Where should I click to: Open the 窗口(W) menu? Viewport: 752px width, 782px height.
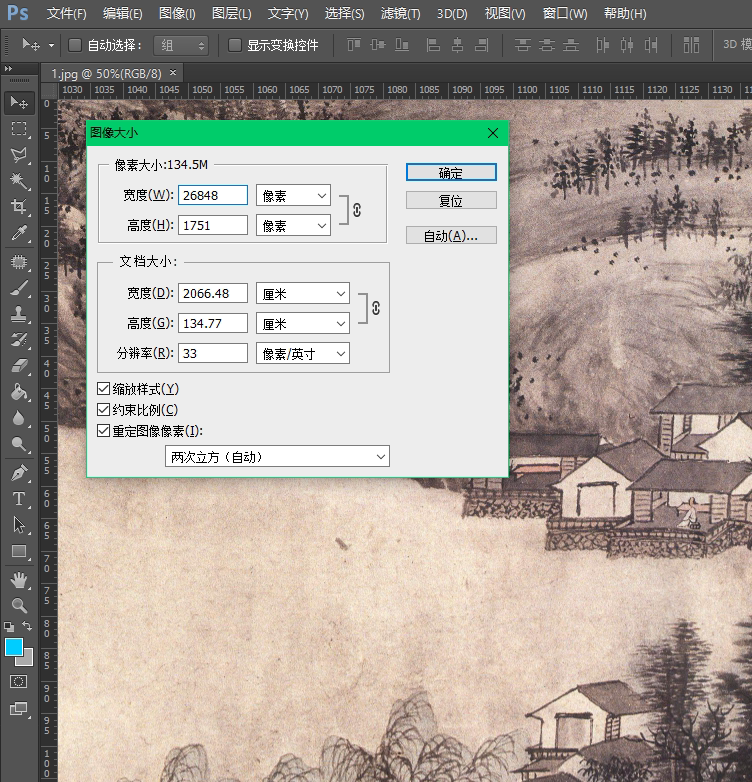564,13
